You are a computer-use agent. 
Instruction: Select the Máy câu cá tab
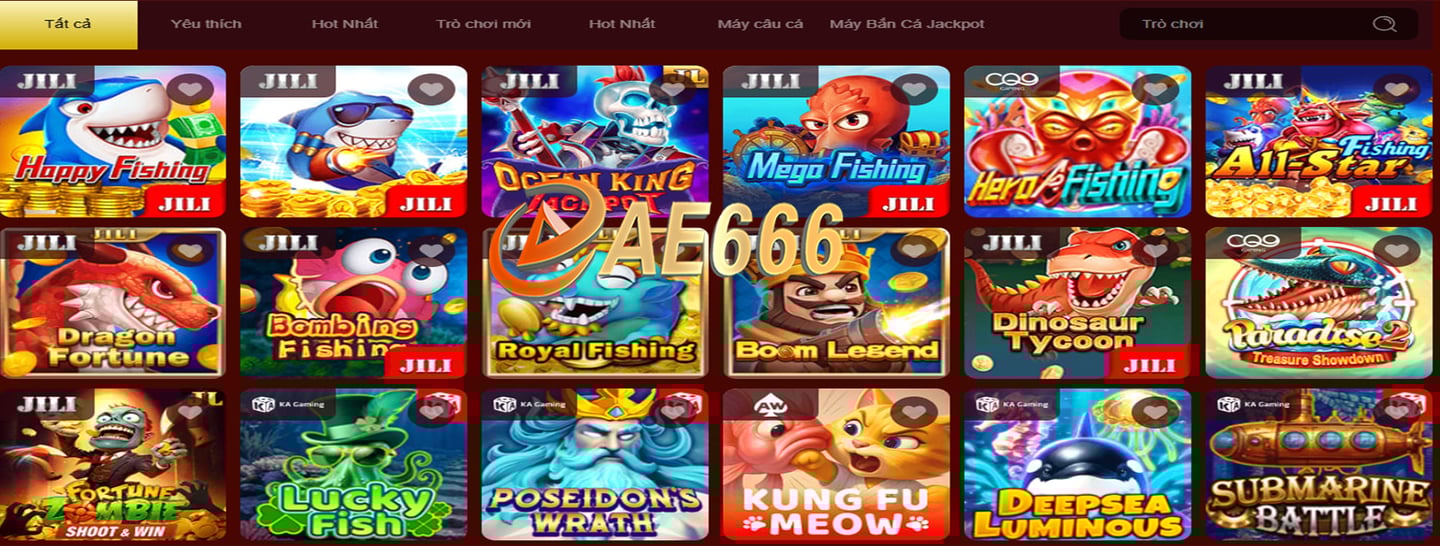point(760,24)
